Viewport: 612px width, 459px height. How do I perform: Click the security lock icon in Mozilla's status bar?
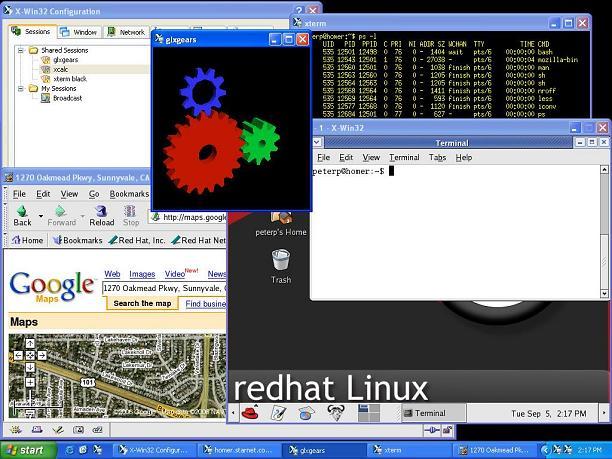[447, 430]
